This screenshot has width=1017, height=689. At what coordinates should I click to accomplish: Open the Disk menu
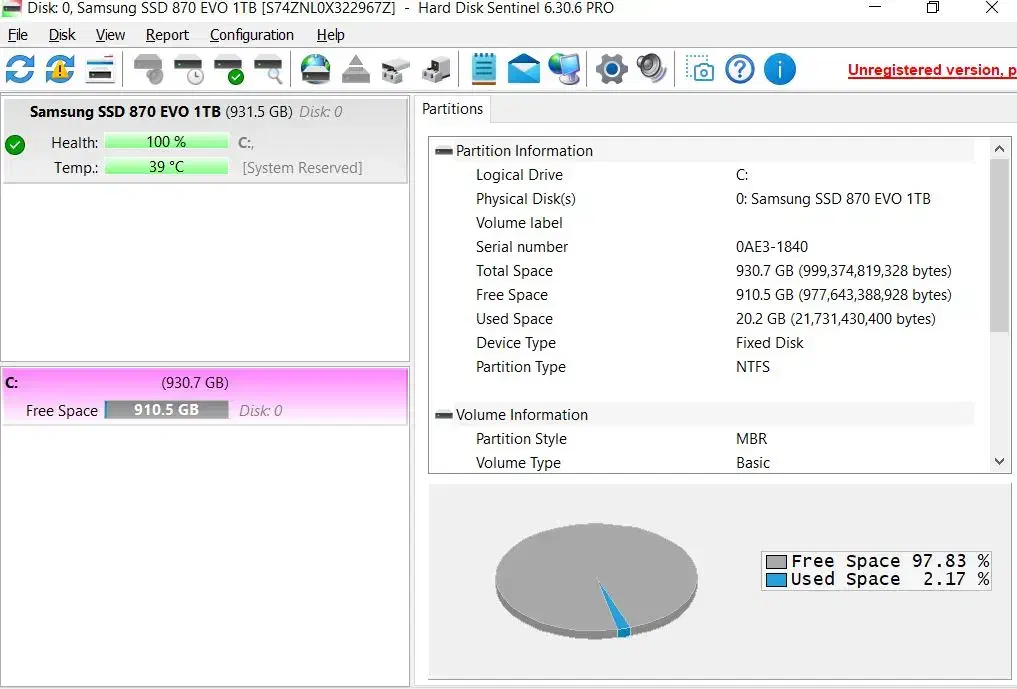[x=62, y=35]
